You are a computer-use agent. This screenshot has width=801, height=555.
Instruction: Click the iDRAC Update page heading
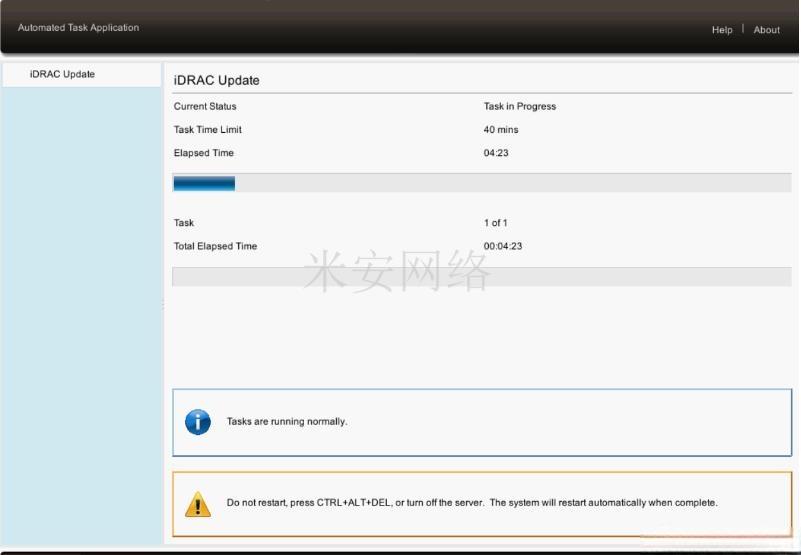pyautogui.click(x=217, y=80)
